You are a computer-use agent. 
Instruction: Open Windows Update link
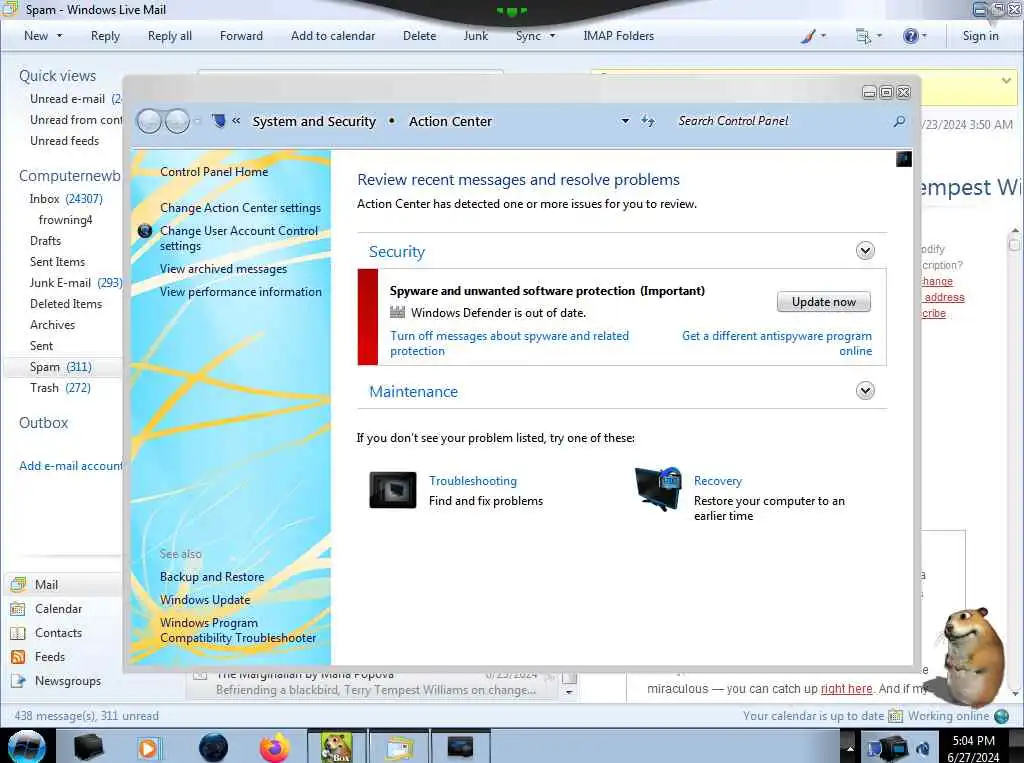click(x=205, y=600)
